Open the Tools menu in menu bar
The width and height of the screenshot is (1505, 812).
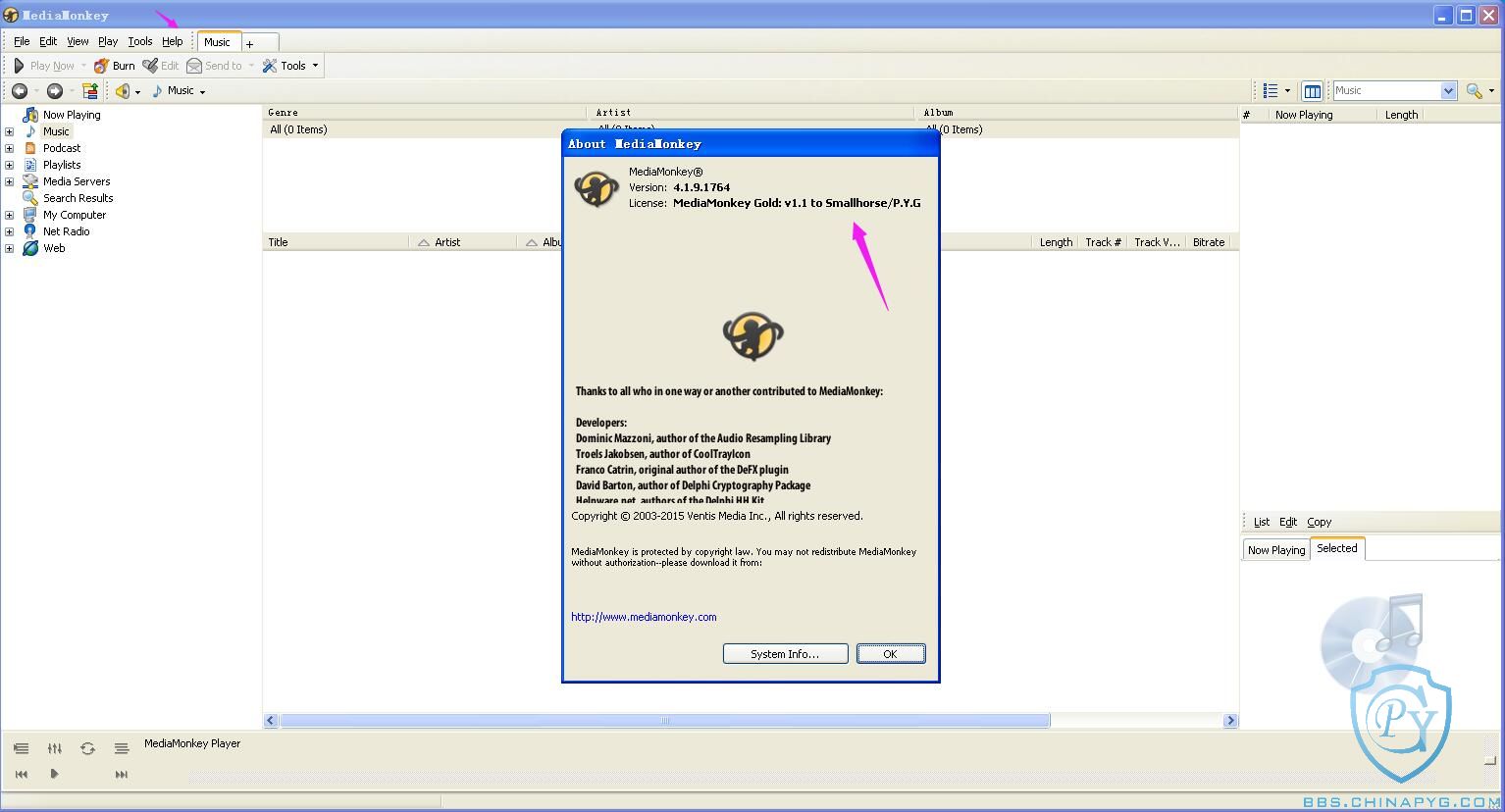[x=140, y=41]
